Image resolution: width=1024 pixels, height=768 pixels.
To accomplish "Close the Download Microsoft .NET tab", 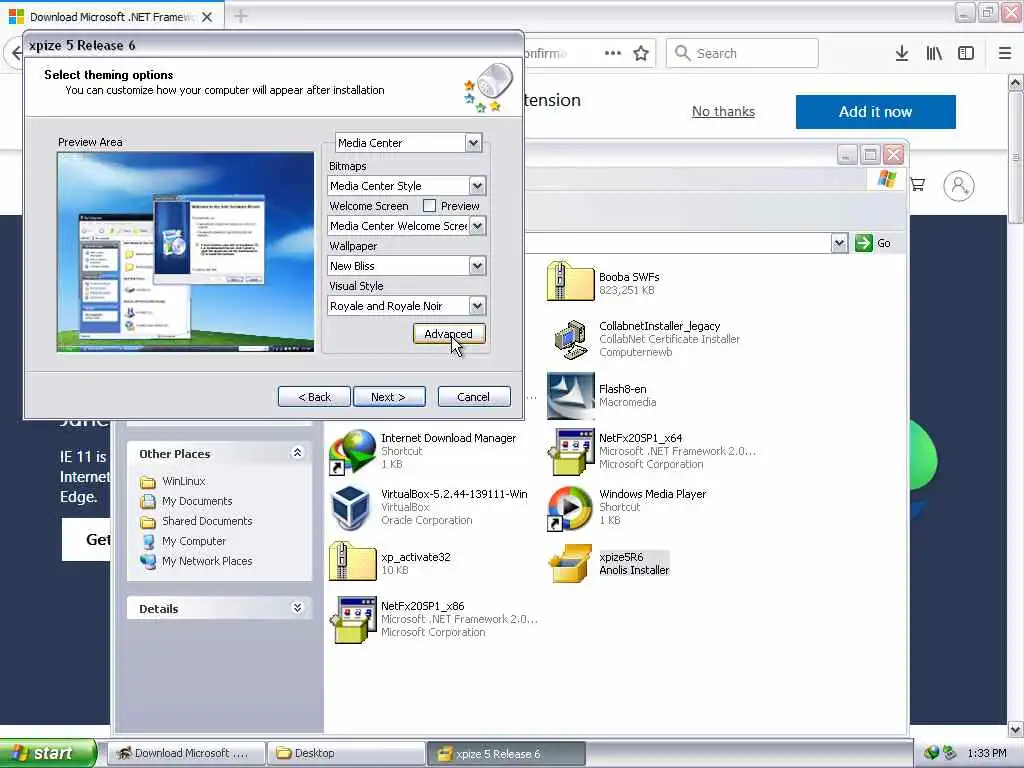I will (207, 17).
